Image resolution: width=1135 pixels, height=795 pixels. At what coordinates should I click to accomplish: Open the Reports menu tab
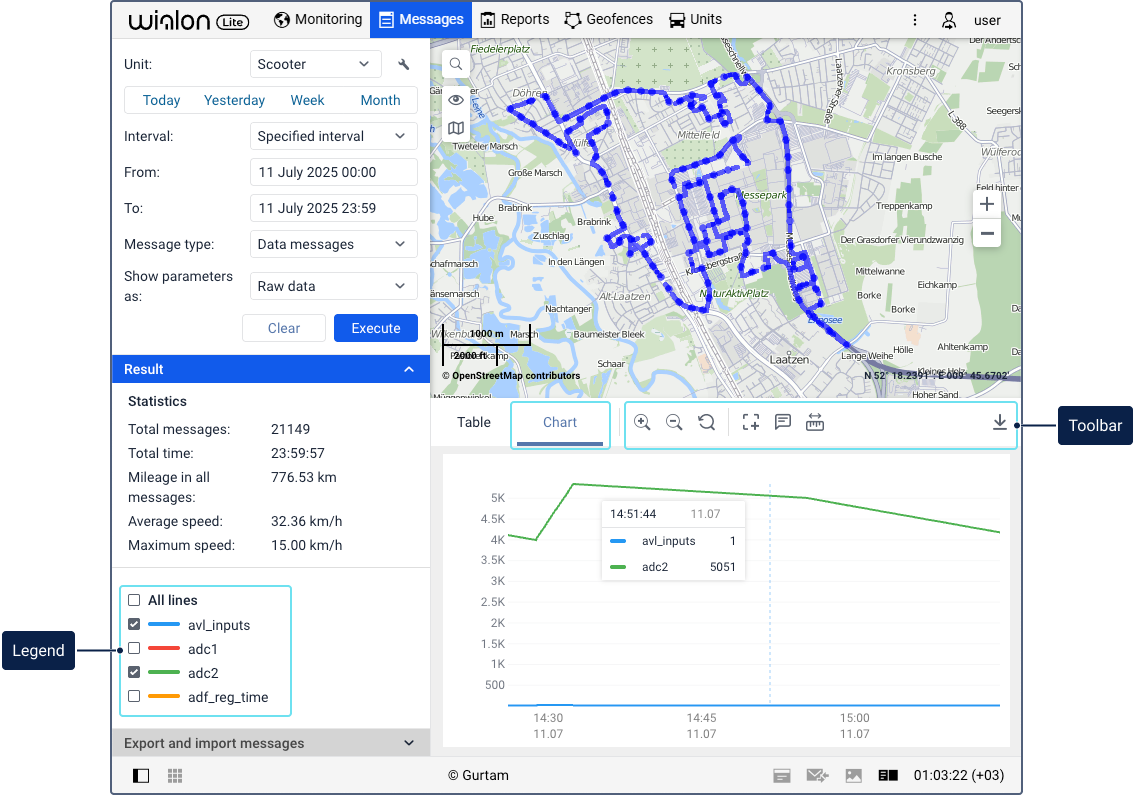pyautogui.click(x=515, y=20)
